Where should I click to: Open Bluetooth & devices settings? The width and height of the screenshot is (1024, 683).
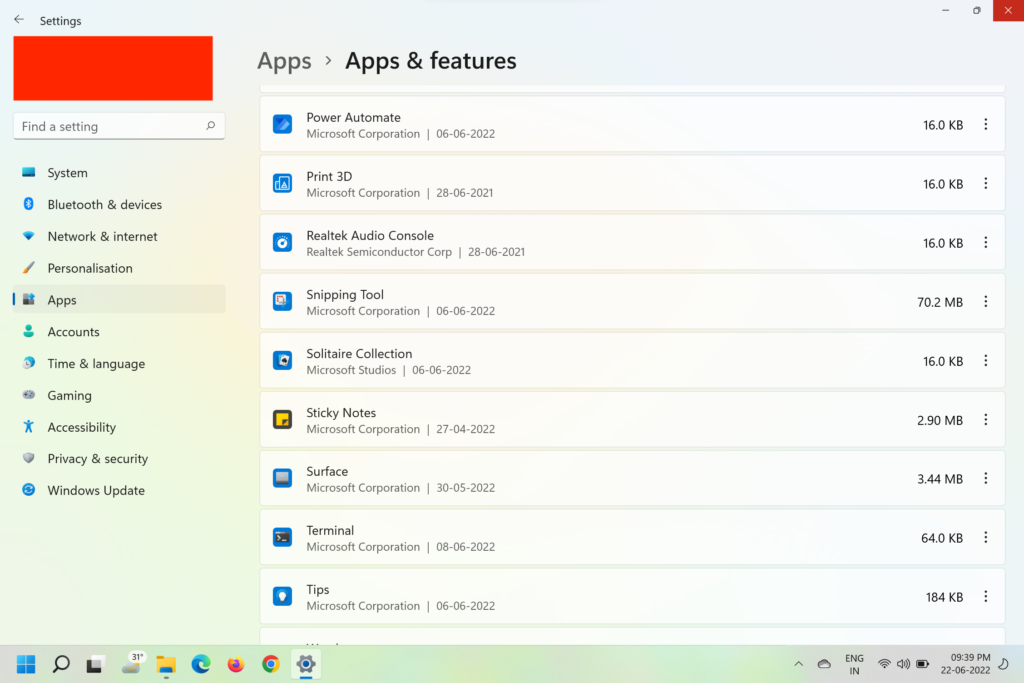point(104,204)
